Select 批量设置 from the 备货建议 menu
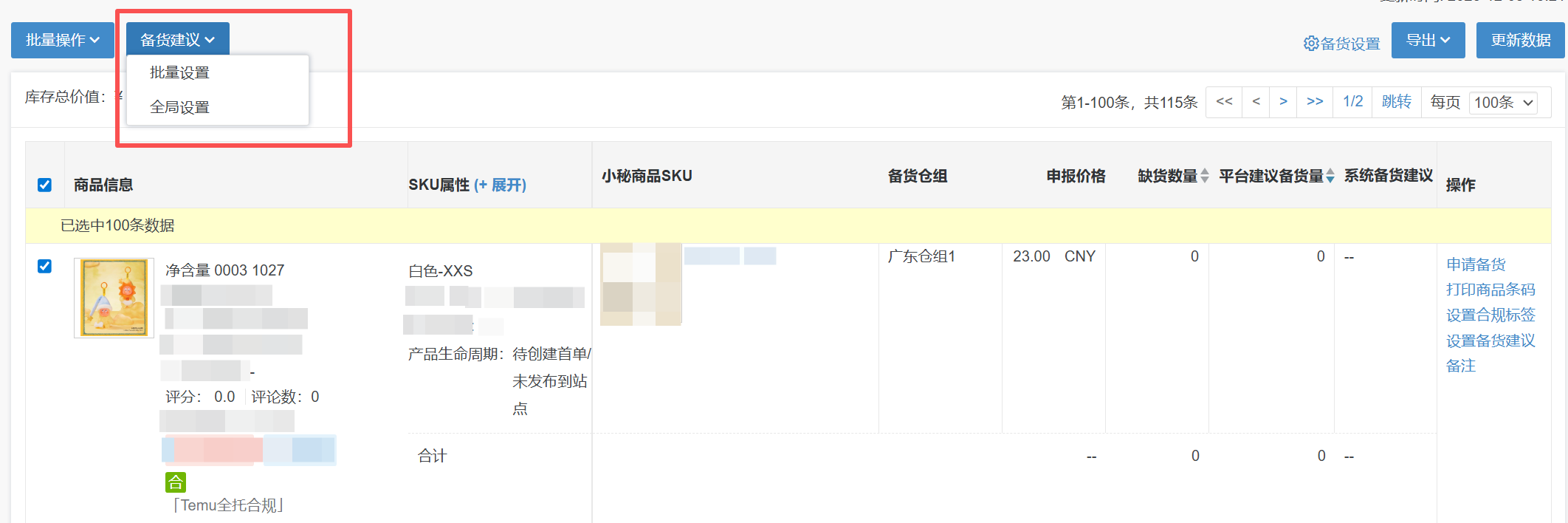Screen dimensions: 1568x523 179,72
